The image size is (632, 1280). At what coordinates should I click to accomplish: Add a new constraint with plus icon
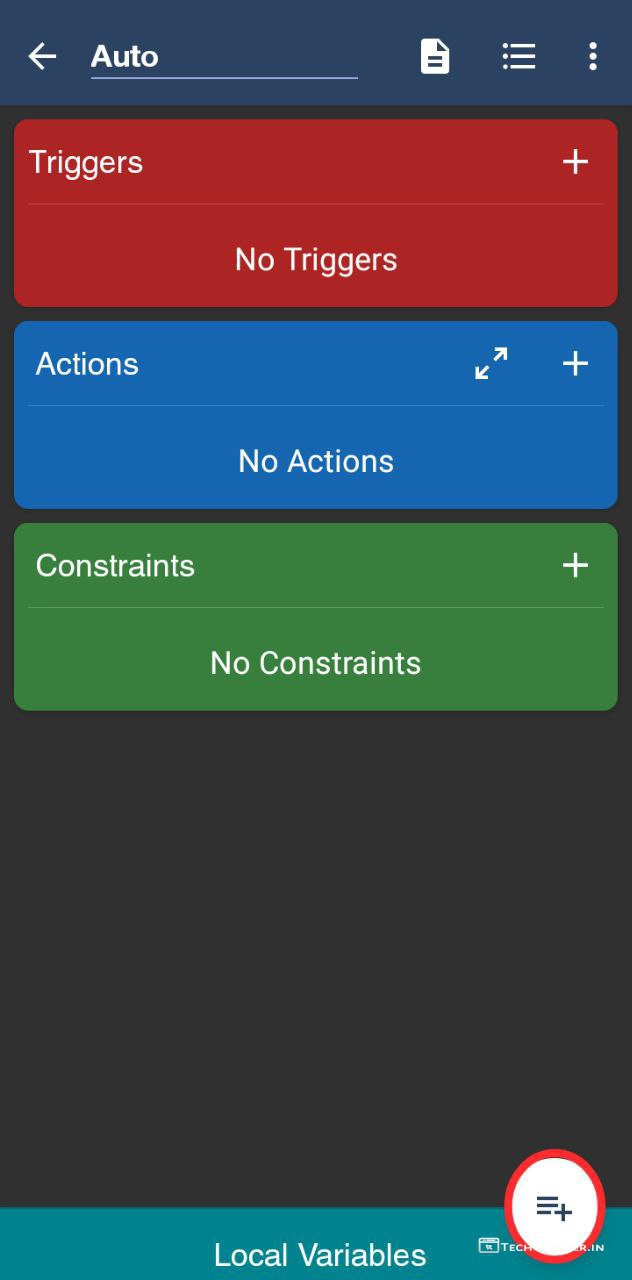575,566
